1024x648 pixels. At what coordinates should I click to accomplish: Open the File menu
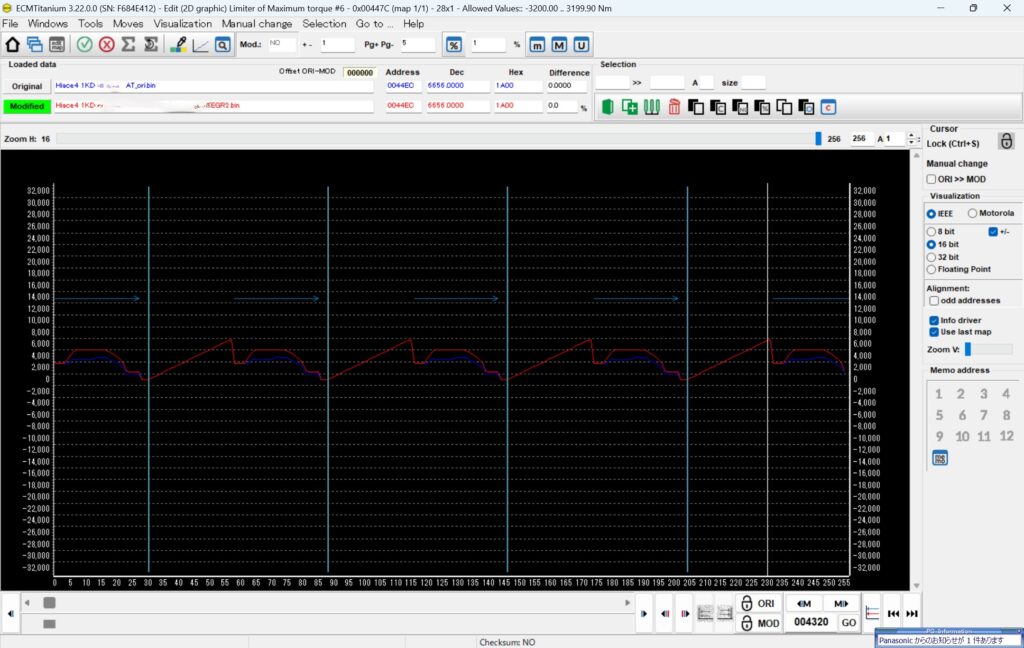click(x=10, y=24)
